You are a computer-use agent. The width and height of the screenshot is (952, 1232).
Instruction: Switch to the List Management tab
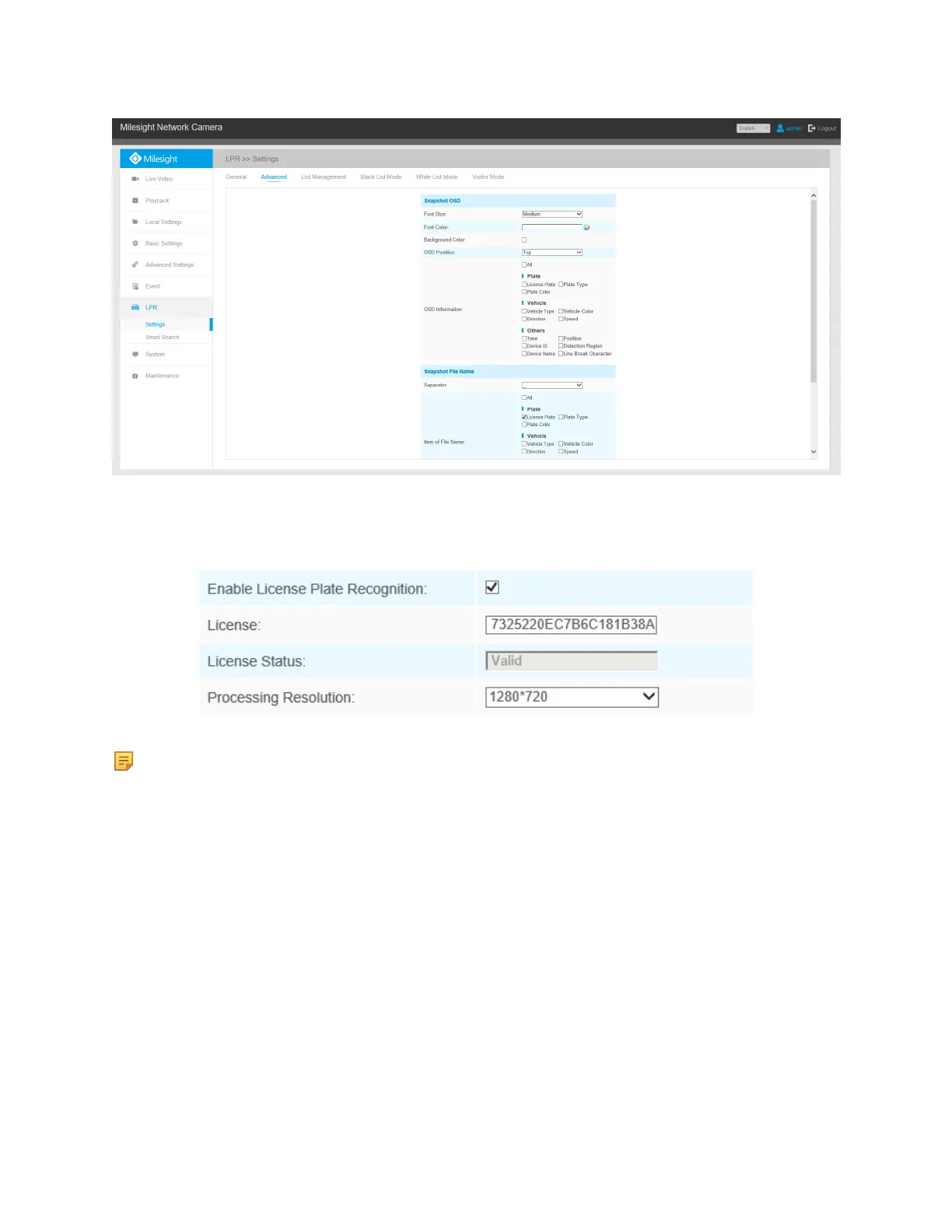[324, 177]
